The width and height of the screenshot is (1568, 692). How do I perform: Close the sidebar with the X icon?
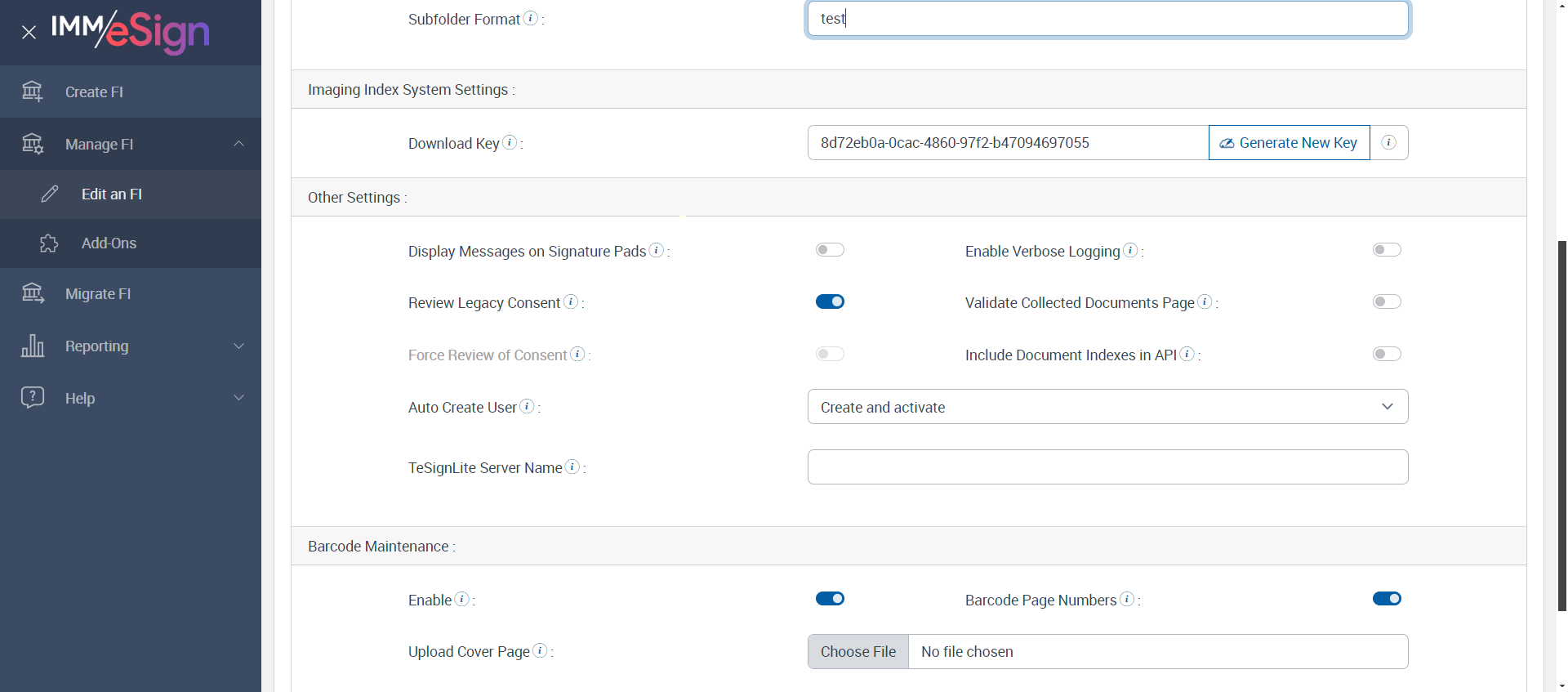click(29, 33)
